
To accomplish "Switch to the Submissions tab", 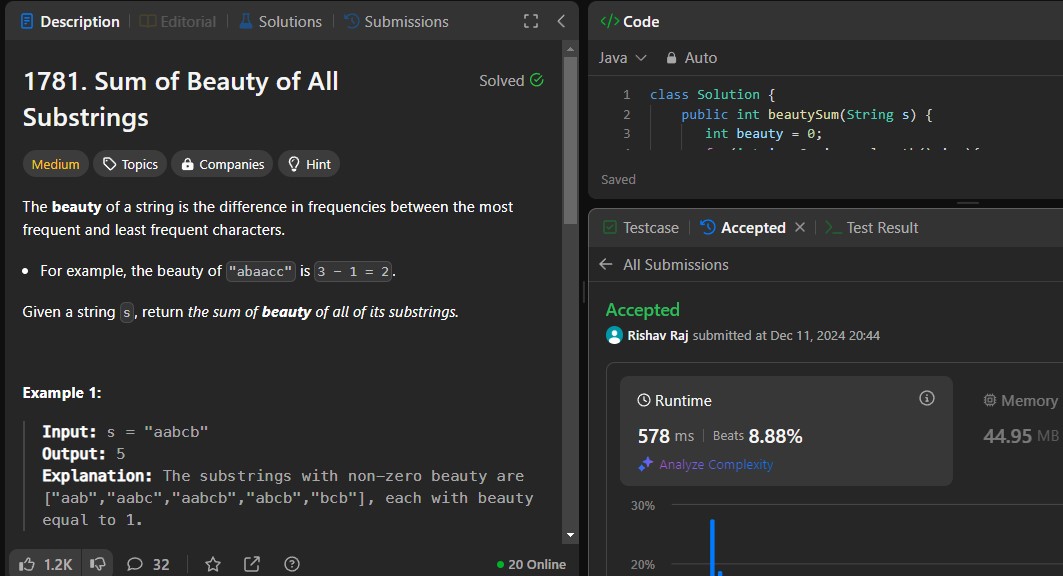I will pyautogui.click(x=397, y=22).
